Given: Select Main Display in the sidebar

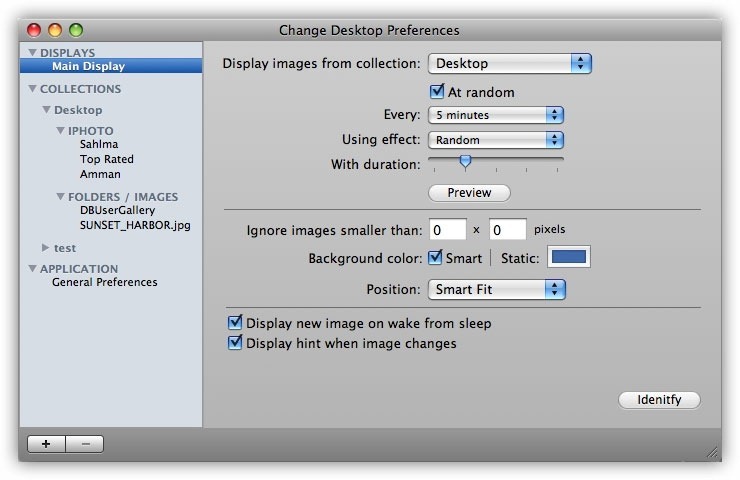Looking at the screenshot, I should (x=89, y=67).
